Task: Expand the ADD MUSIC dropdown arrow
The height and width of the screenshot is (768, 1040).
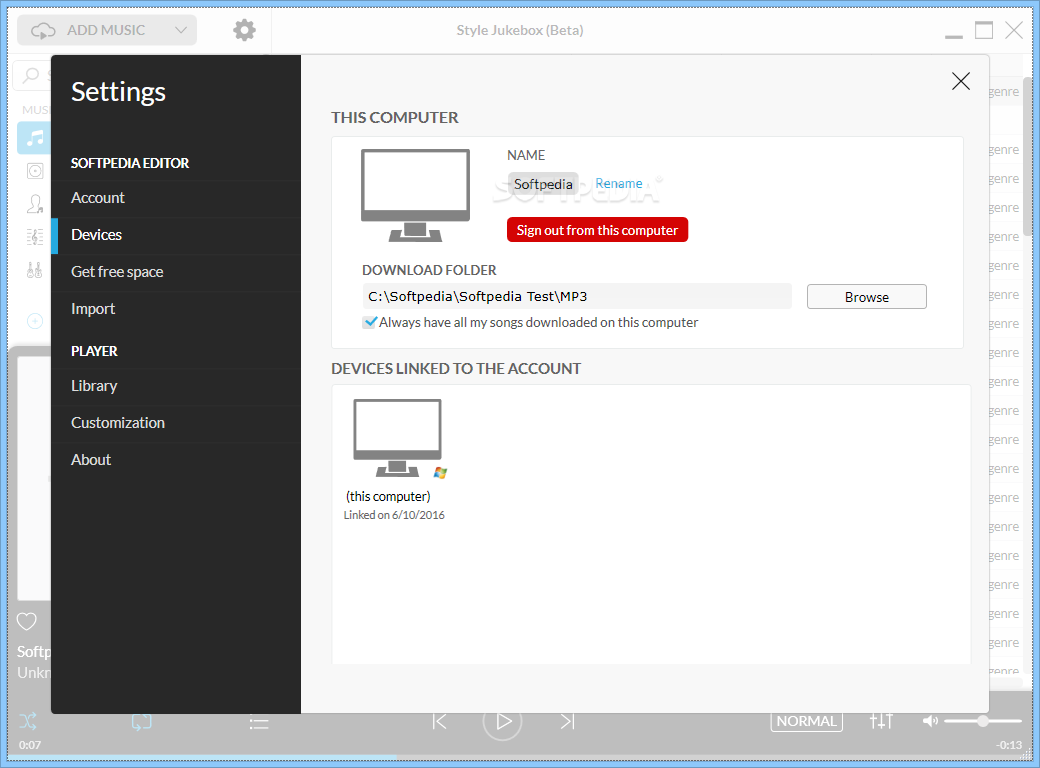Action: [x=181, y=30]
